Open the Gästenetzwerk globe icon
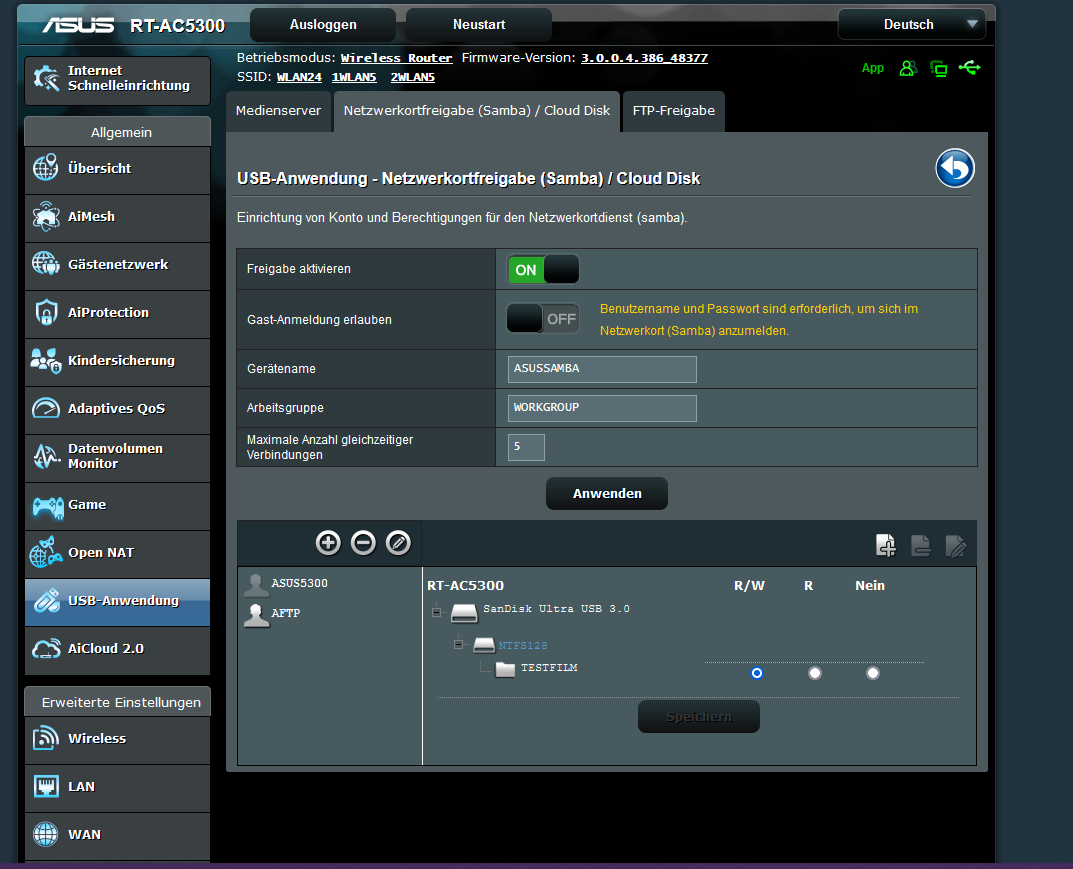 click(x=46, y=264)
